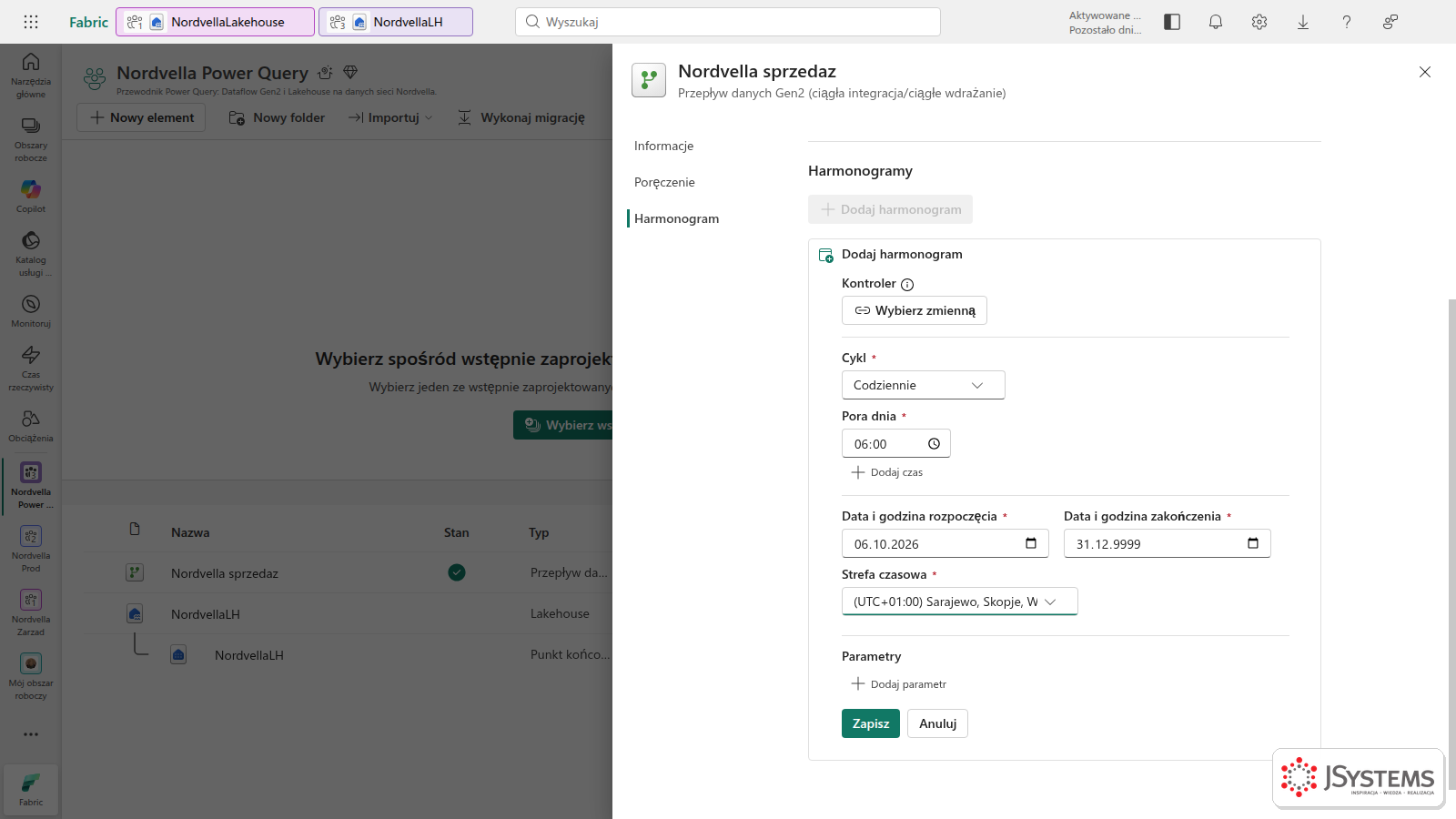The height and width of the screenshot is (819, 1456).
Task: Close the Nordvella sprzedaz settings panel
Action: click(x=1425, y=72)
